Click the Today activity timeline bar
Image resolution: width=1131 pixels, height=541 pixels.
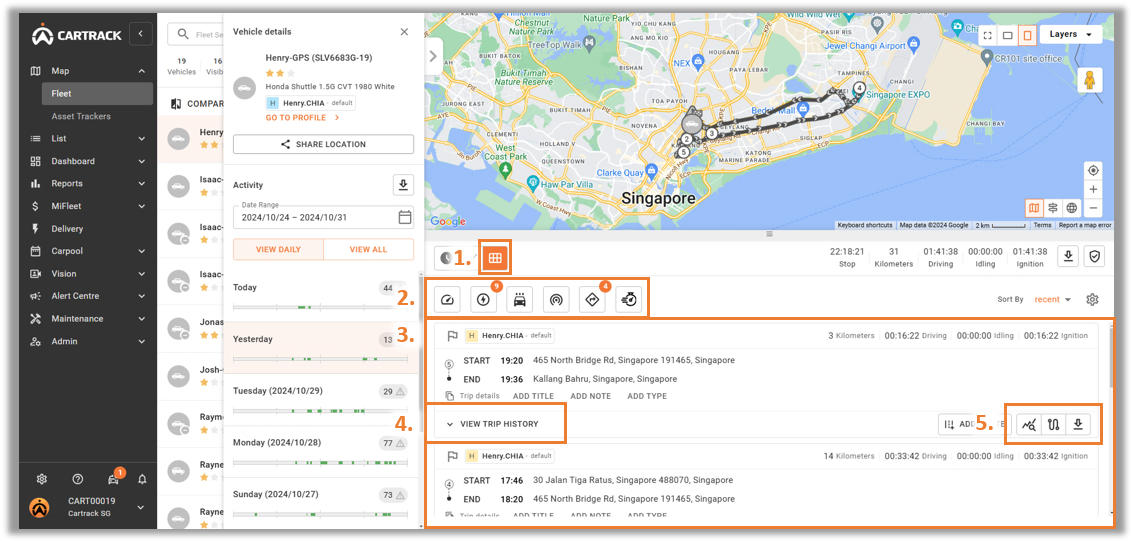click(x=320, y=308)
